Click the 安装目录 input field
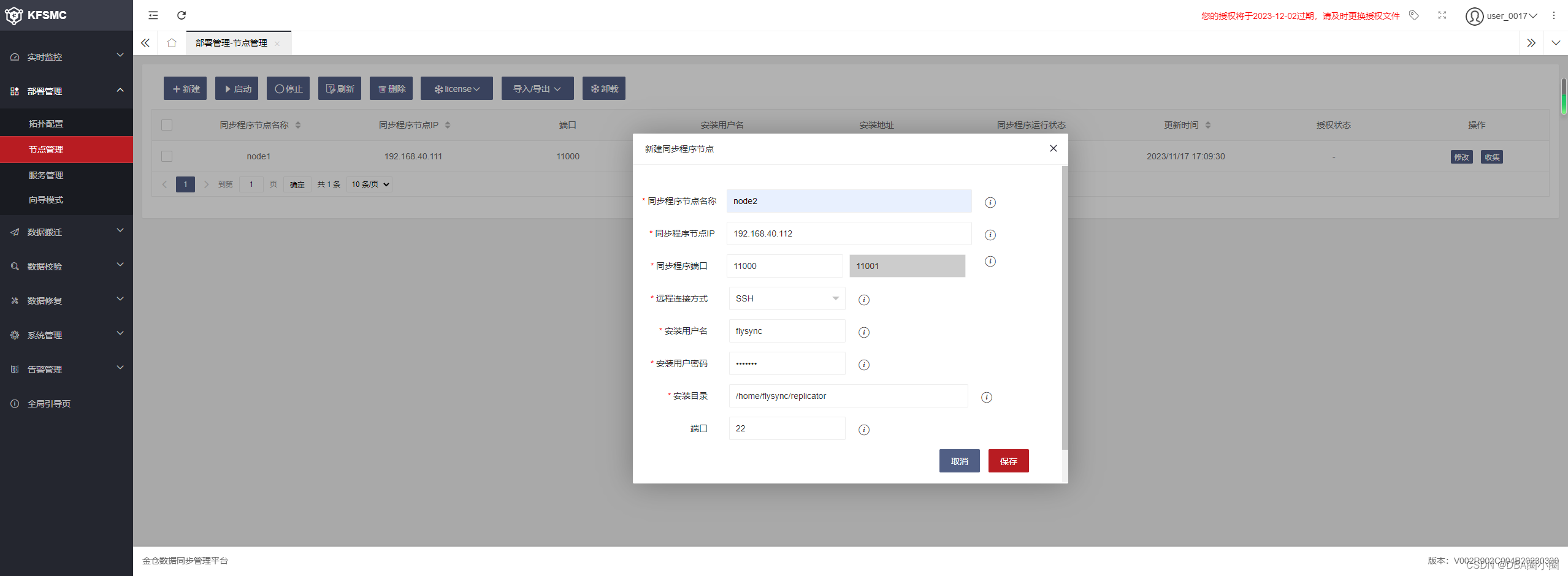 click(849, 396)
